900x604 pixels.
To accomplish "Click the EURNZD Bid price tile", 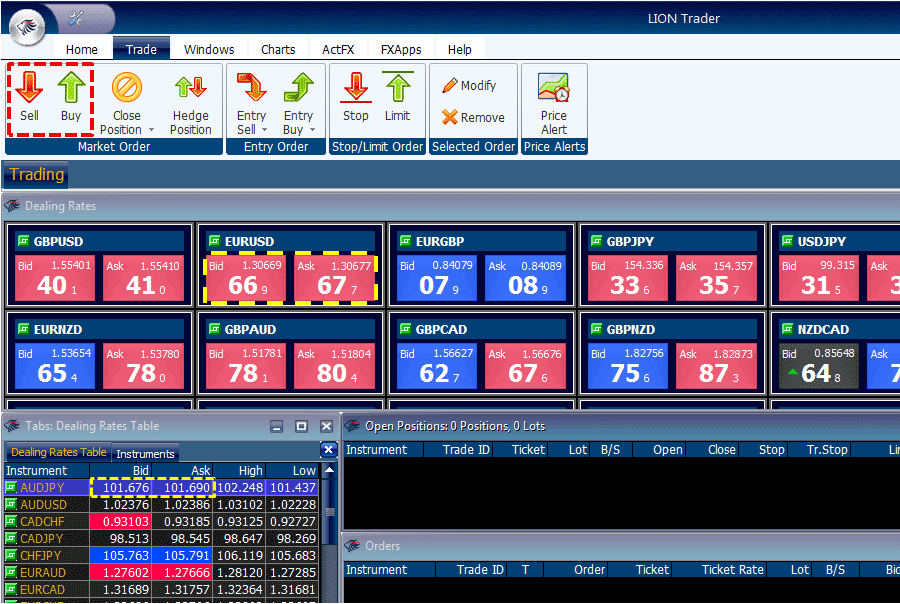I will click(55, 366).
